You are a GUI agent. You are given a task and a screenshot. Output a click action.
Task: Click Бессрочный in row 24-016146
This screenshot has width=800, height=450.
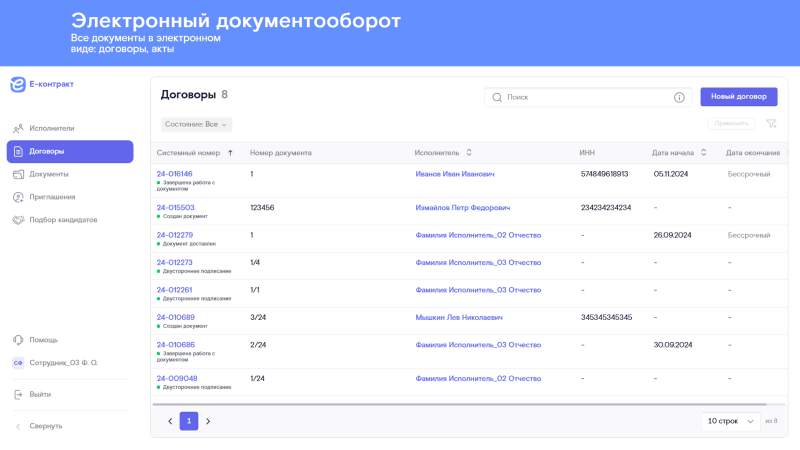(x=748, y=174)
